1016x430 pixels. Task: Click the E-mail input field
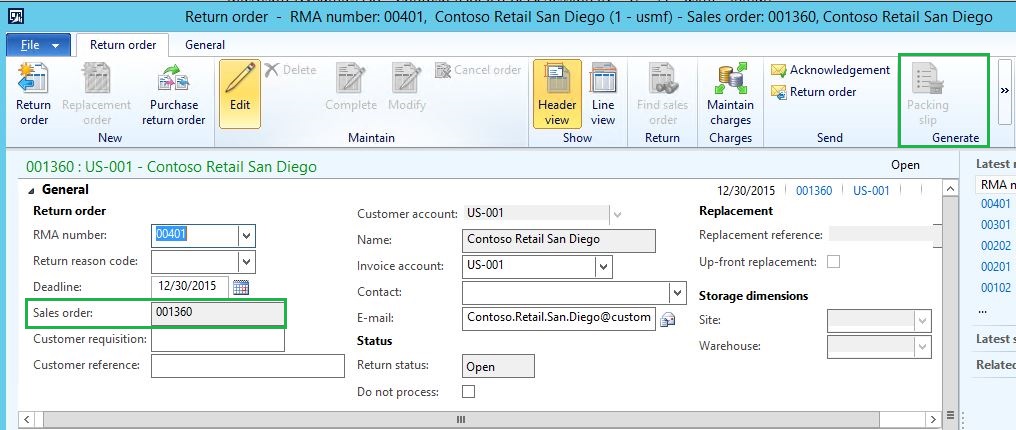(559, 319)
